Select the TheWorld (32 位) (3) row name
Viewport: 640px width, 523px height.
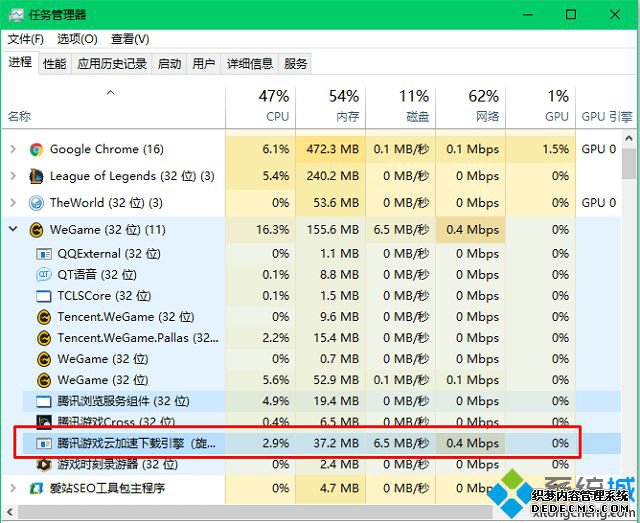(x=106, y=203)
